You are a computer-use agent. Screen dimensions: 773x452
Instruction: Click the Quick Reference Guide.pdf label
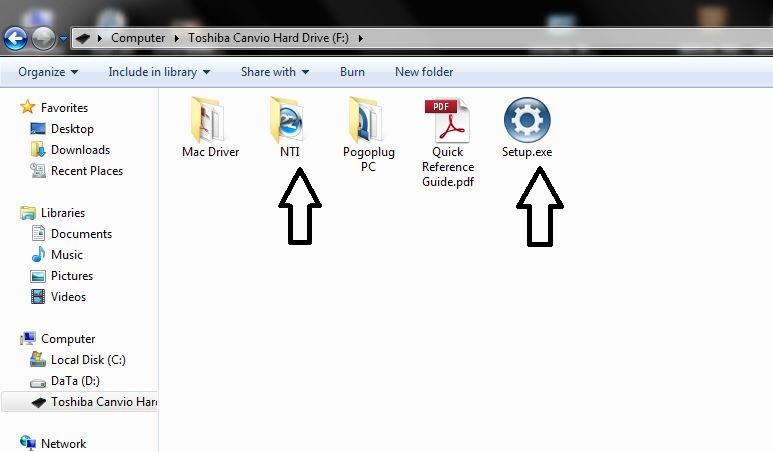(x=448, y=167)
